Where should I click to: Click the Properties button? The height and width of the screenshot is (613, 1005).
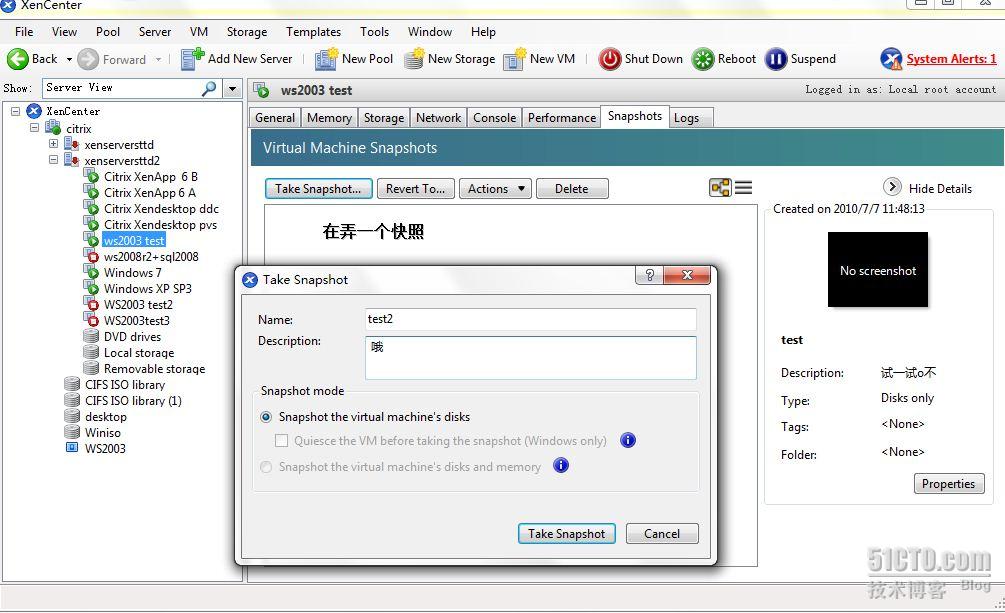(948, 483)
